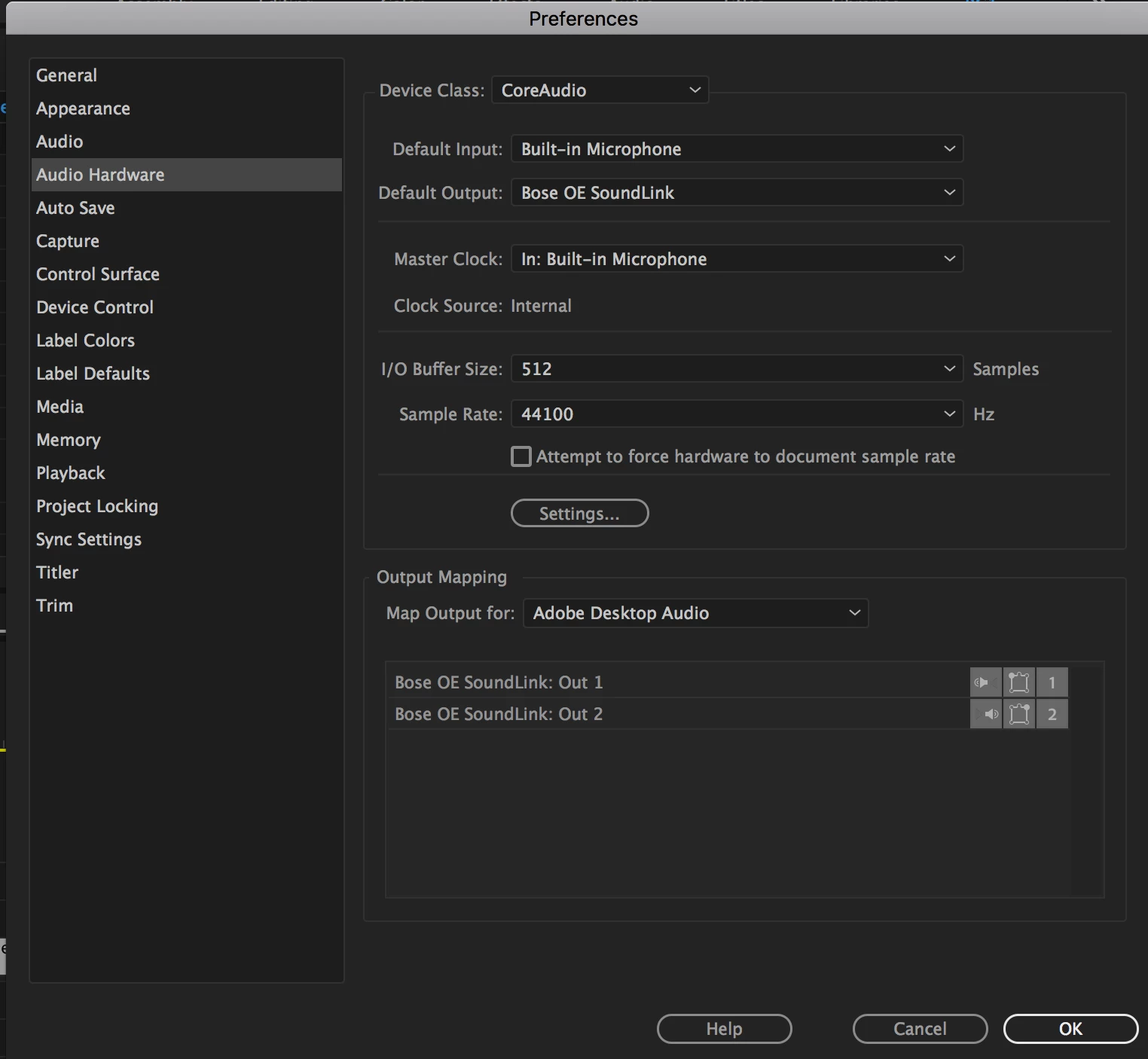
Task: Click the Settings... button
Action: coord(579,514)
